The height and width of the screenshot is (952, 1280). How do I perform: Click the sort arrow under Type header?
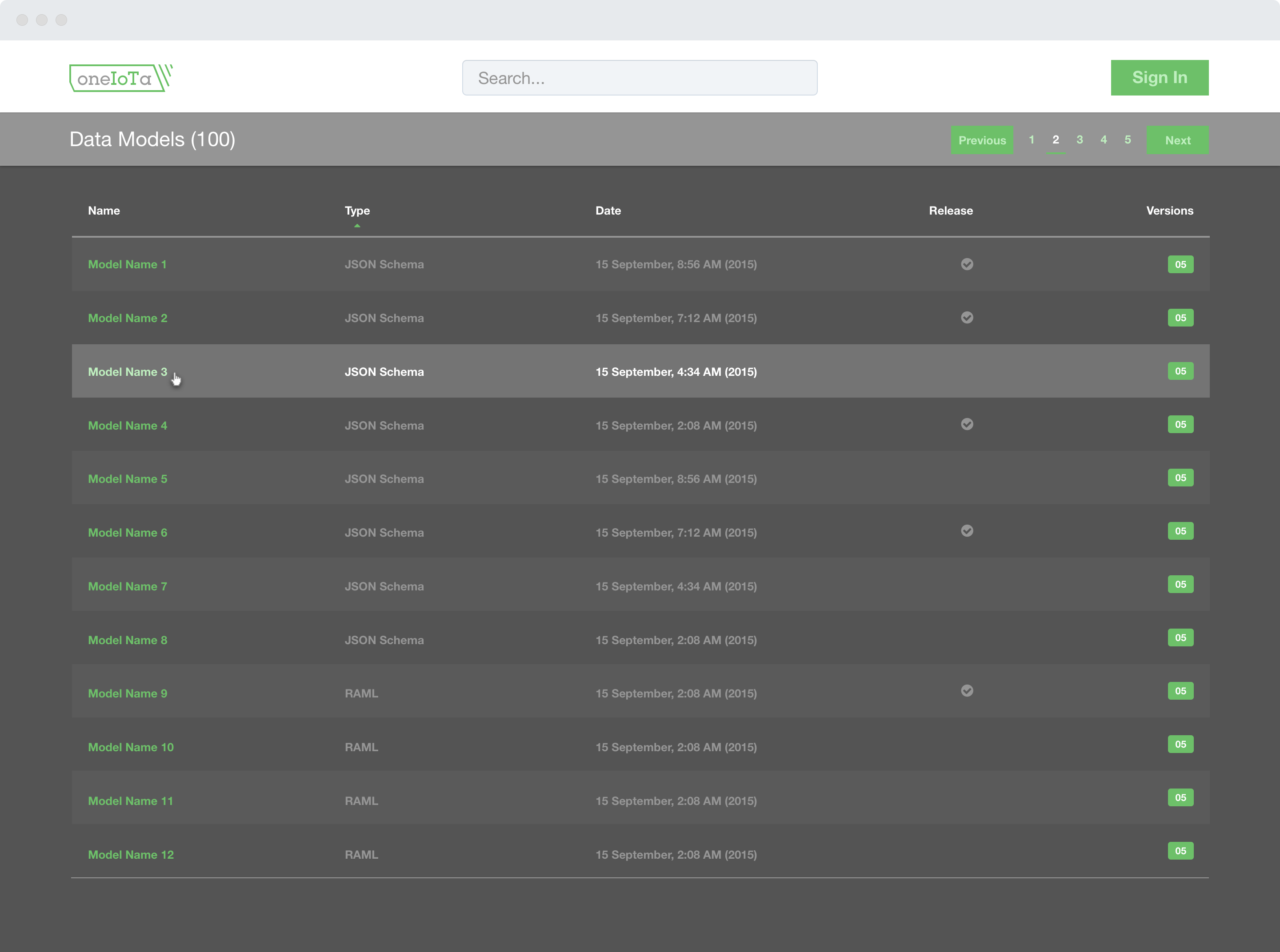(x=357, y=226)
